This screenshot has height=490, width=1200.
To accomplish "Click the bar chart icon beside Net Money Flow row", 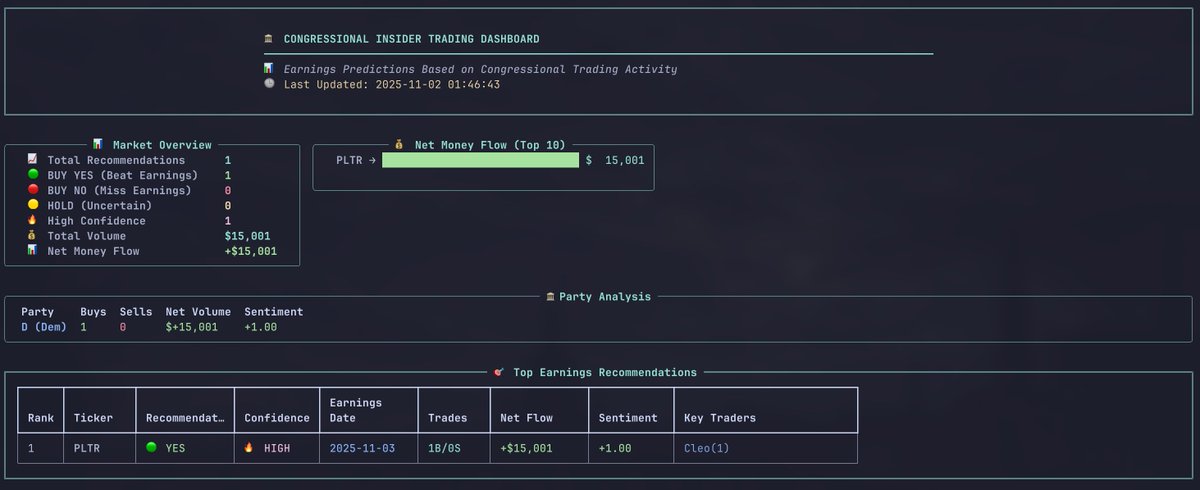I will click(x=32, y=251).
